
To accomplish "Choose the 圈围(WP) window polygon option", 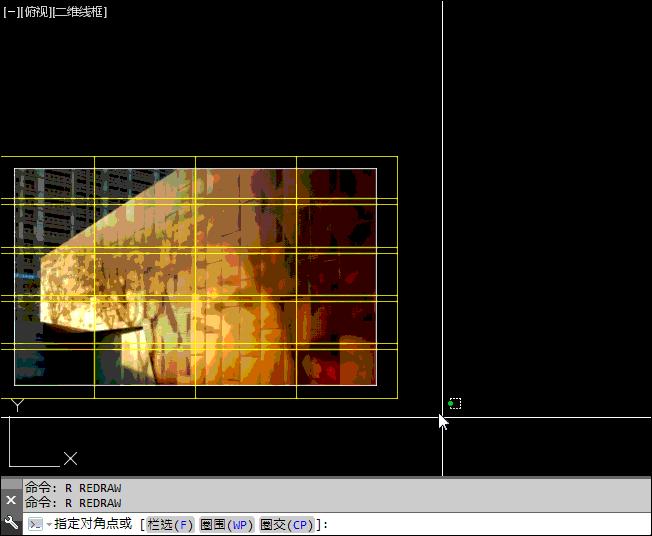I will [x=226, y=524].
